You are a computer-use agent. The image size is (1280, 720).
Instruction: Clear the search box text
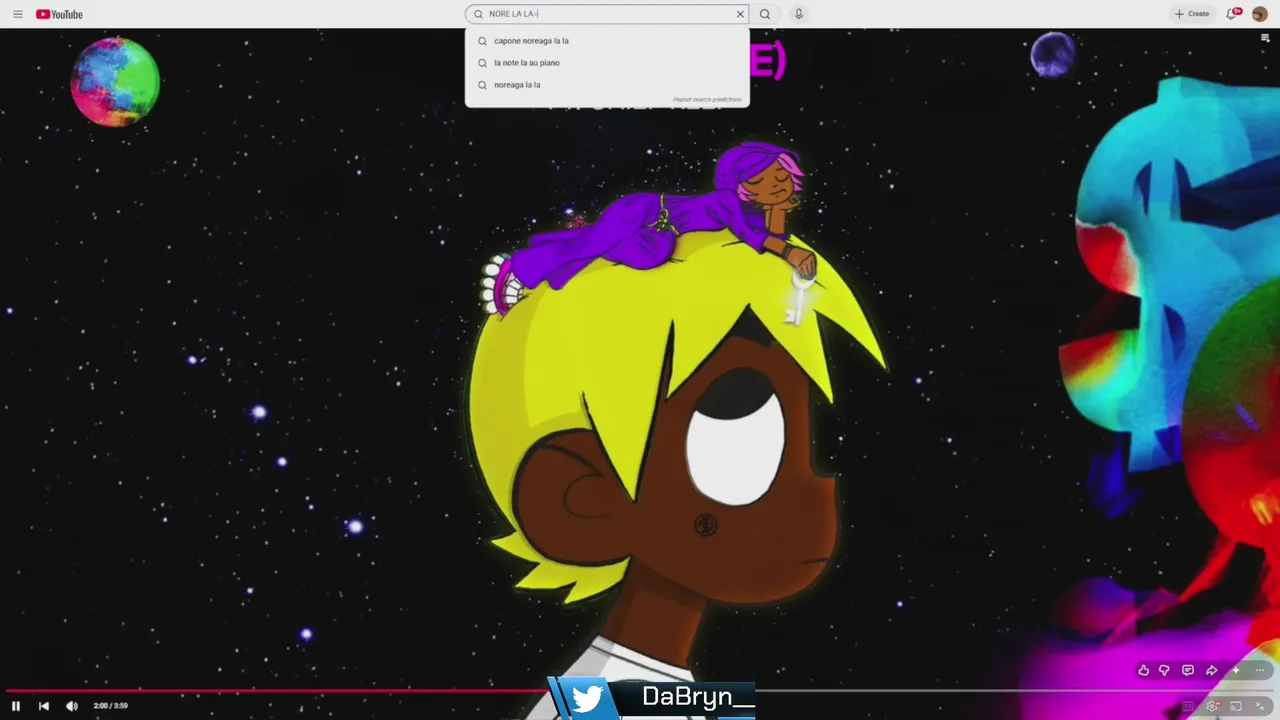coord(740,14)
